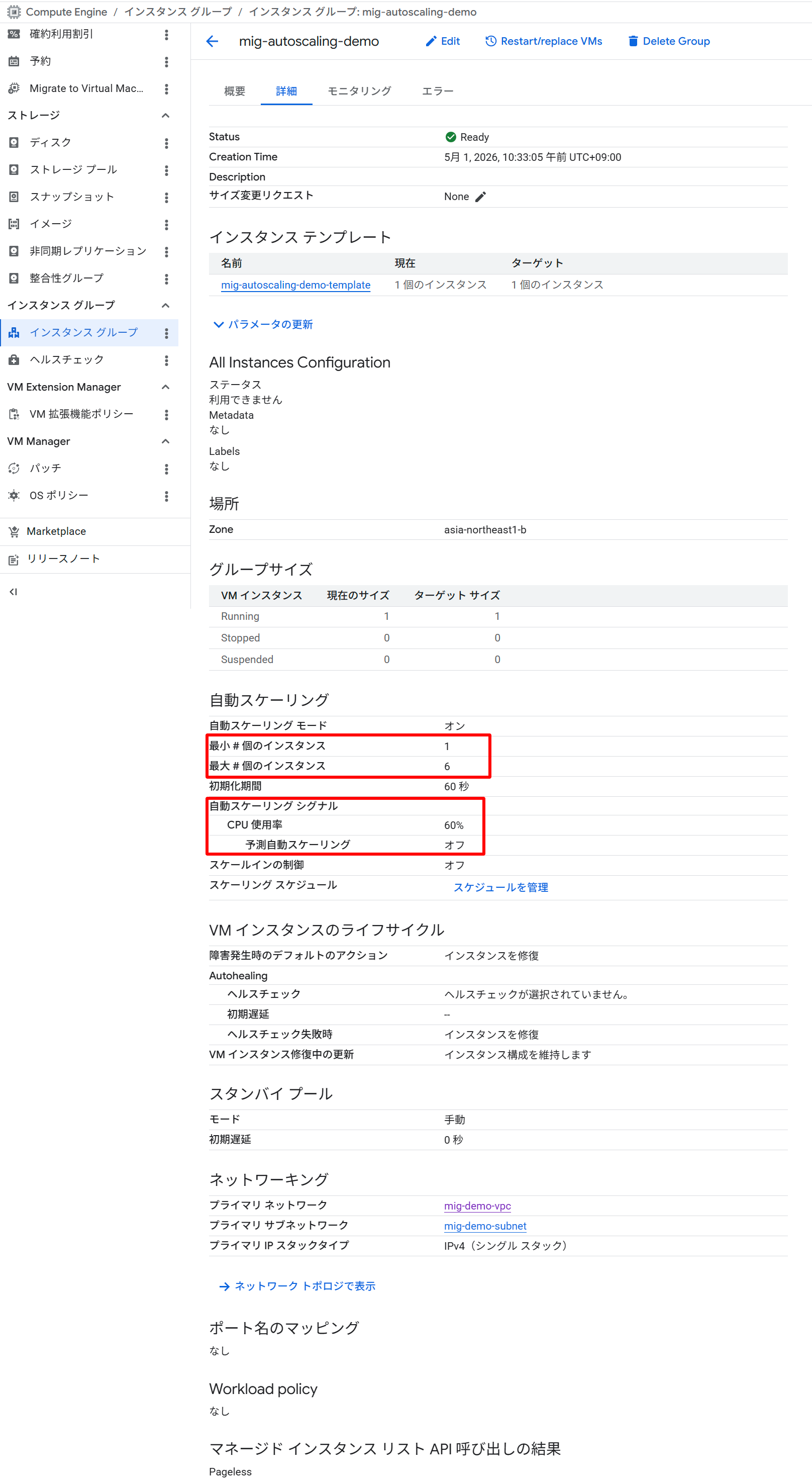Click the back arrow beside mig-autoscaling-demo
Viewport: 812px width, 1484px height.
coord(212,41)
